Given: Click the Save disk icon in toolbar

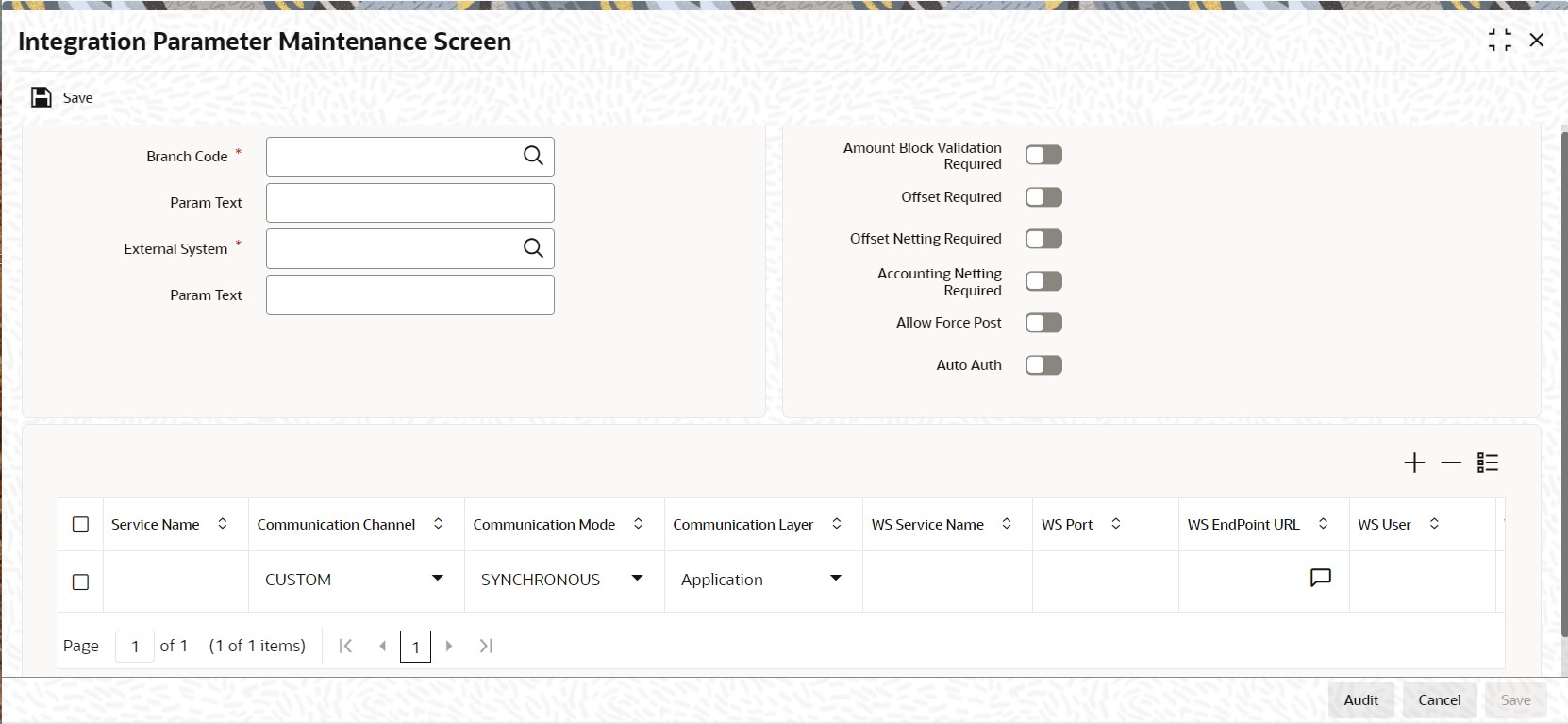Looking at the screenshot, I should [x=42, y=97].
